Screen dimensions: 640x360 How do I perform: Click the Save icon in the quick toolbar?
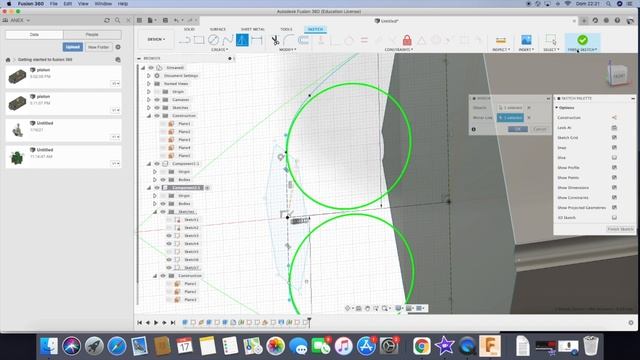point(165,20)
